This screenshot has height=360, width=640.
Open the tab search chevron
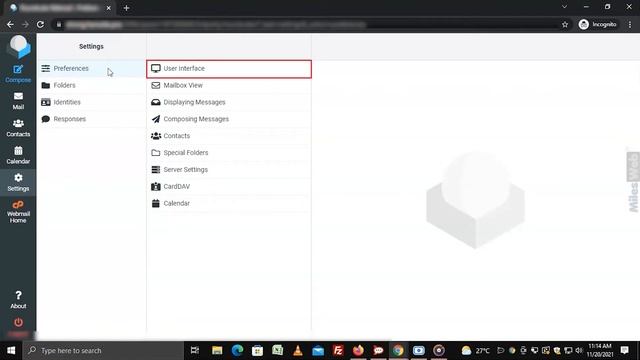coord(564,7)
